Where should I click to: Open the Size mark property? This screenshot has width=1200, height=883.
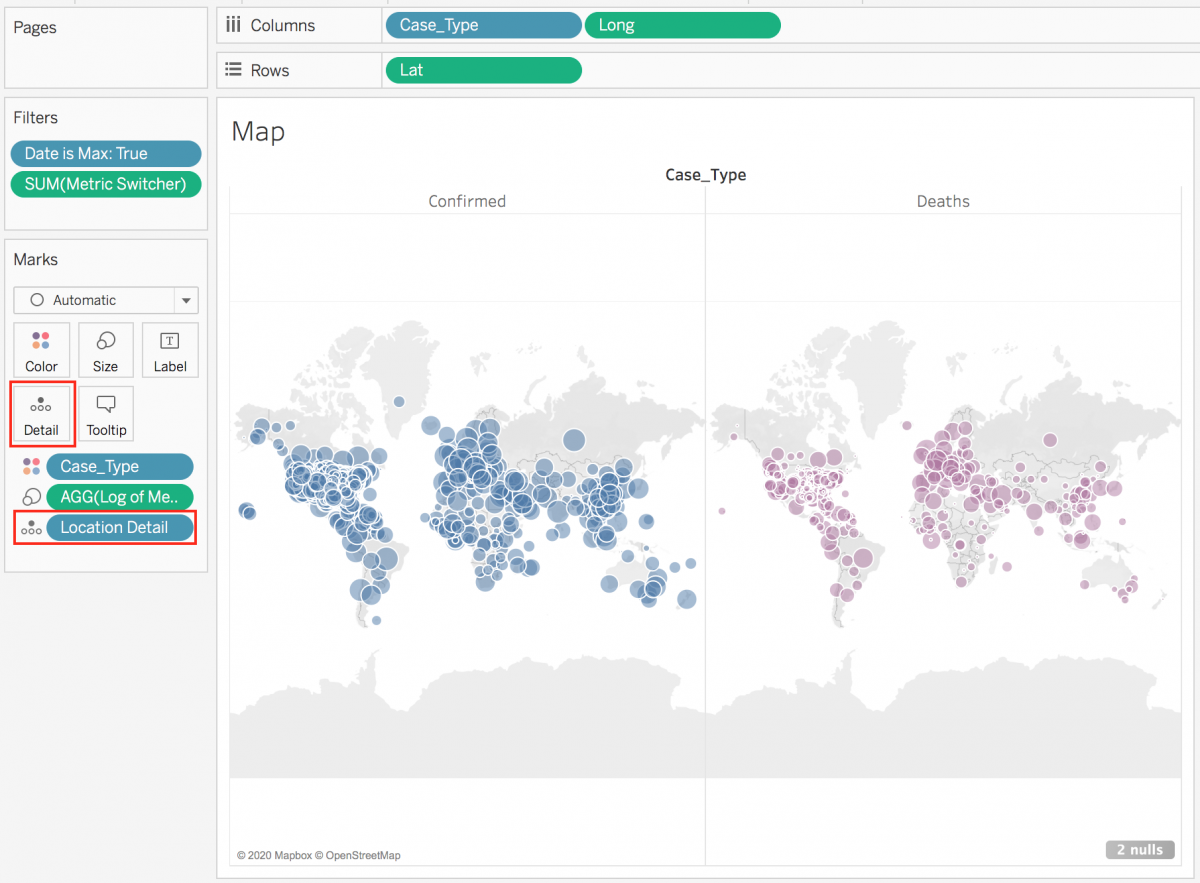(106, 350)
